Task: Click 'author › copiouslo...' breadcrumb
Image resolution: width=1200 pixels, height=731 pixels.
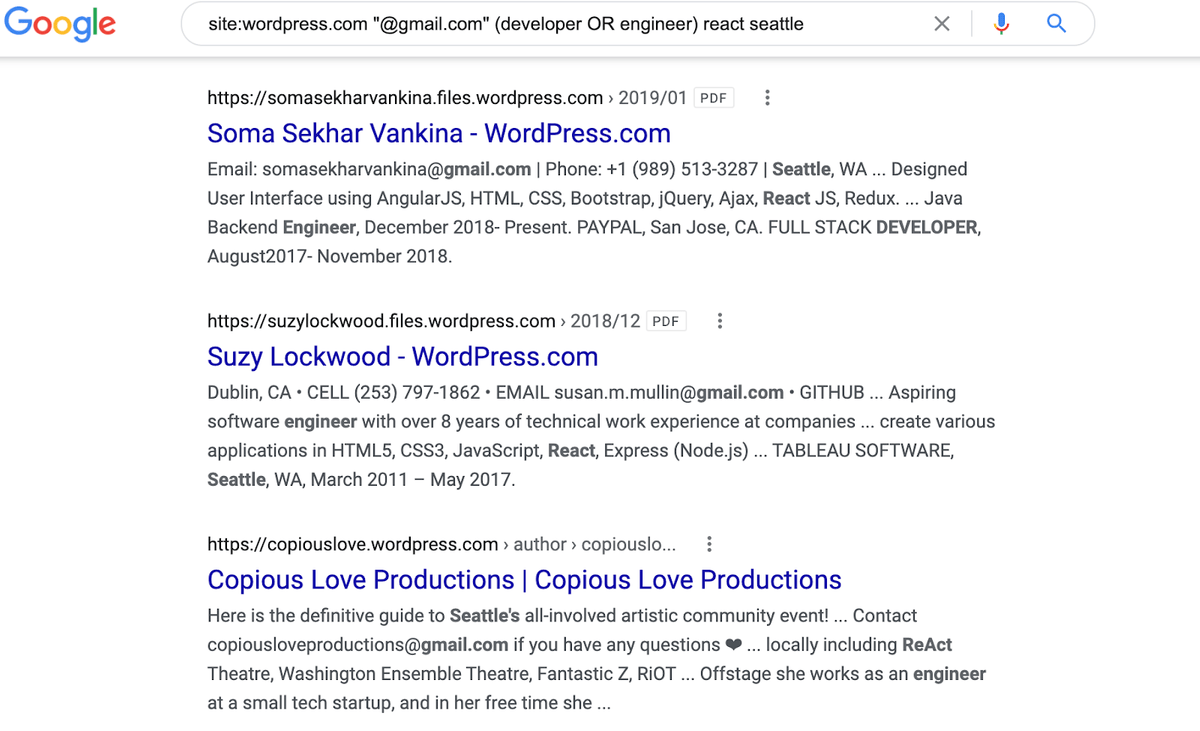Action: 595,544
